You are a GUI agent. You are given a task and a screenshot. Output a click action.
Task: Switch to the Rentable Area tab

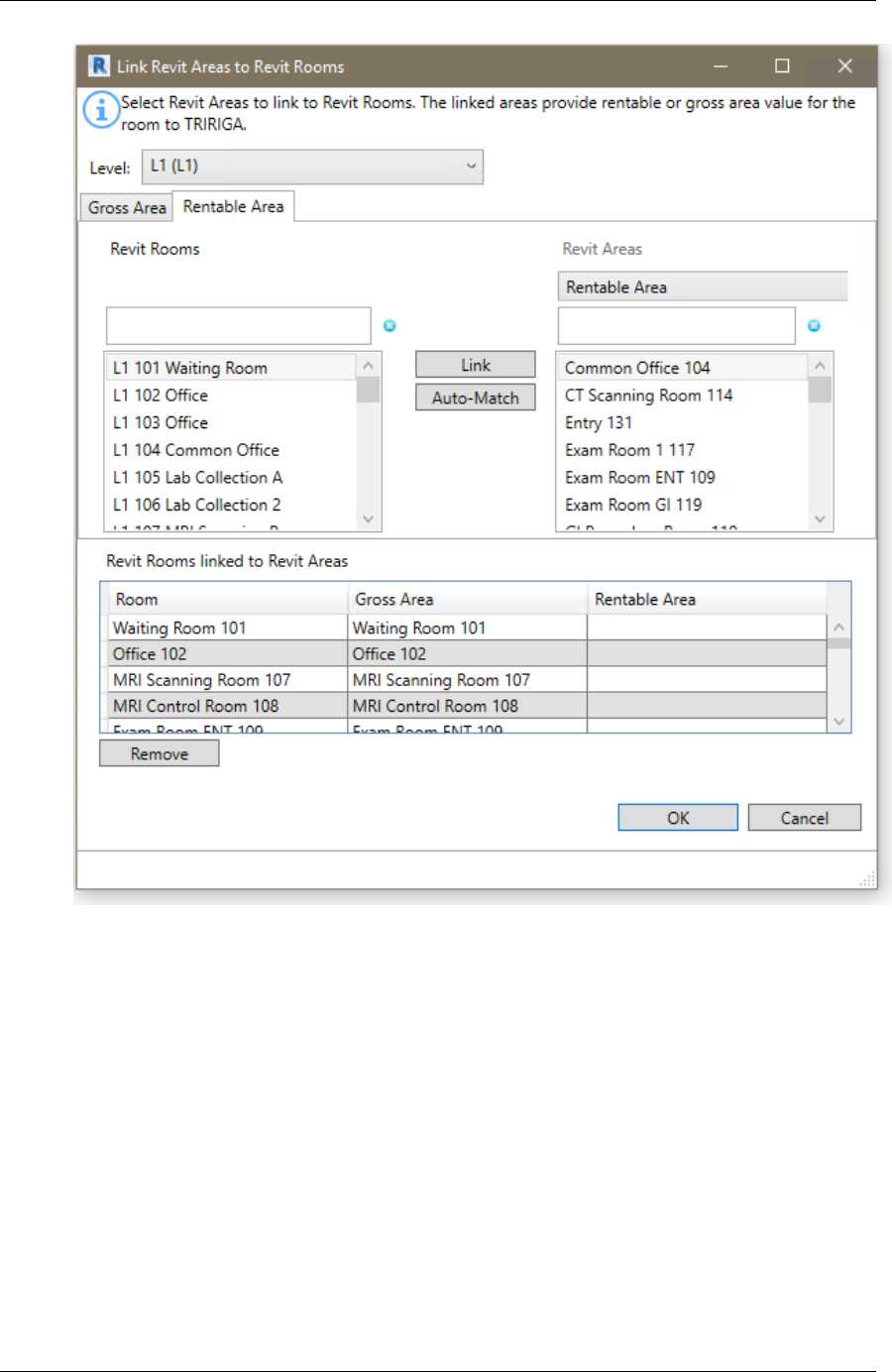point(234,206)
